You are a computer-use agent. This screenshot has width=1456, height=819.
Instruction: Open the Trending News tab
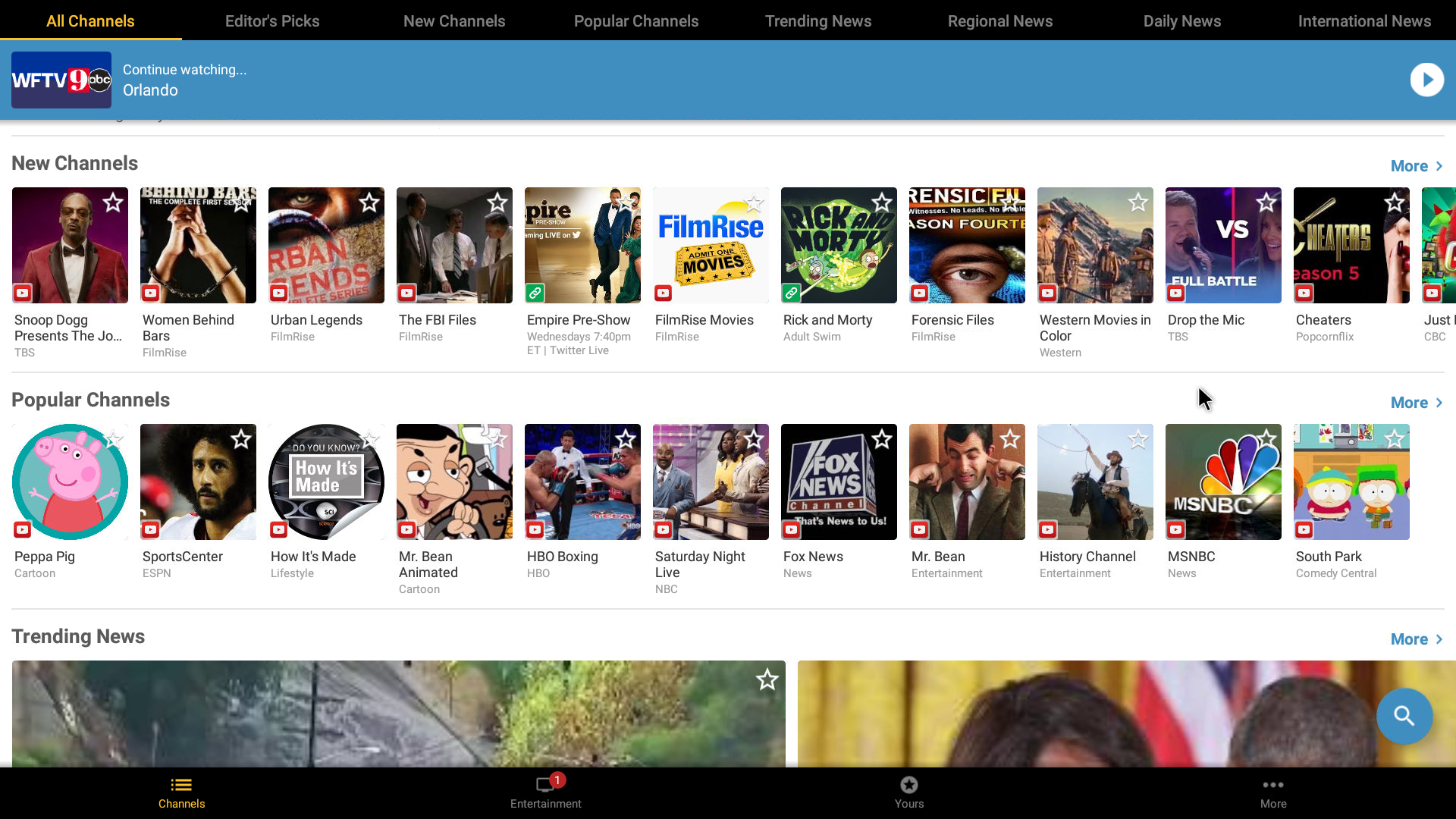point(818,21)
